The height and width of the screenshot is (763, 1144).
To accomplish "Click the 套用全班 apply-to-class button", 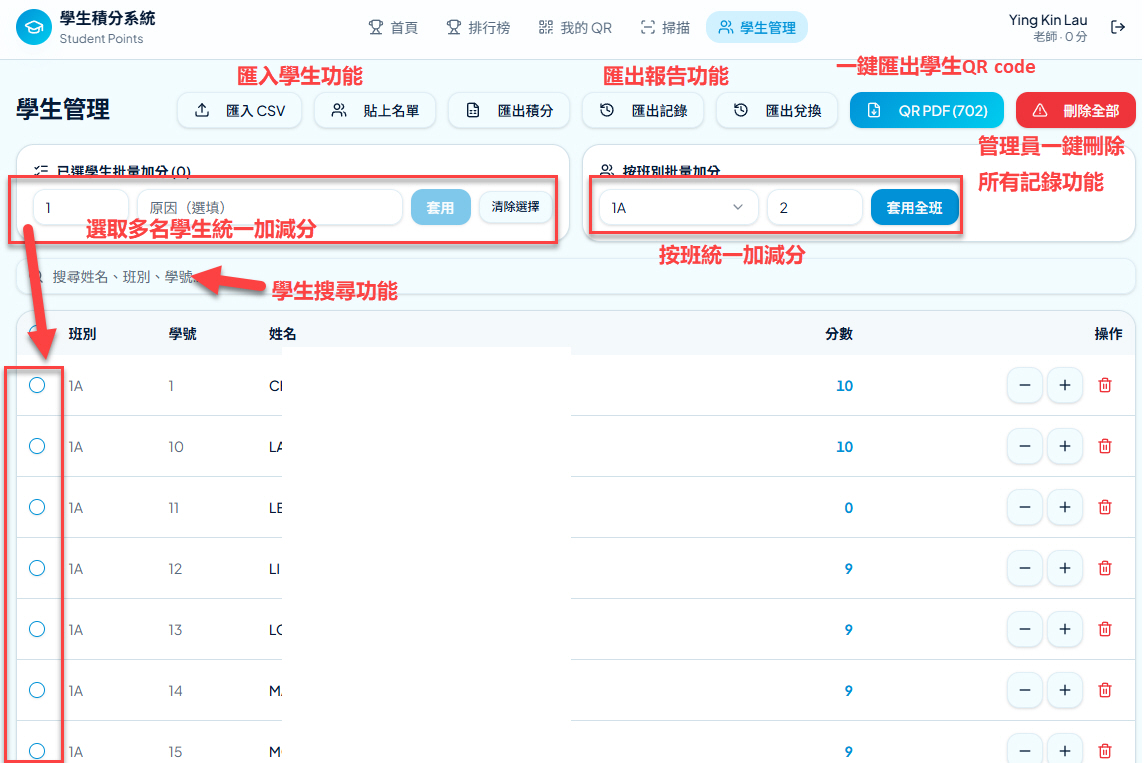I will 914,208.
